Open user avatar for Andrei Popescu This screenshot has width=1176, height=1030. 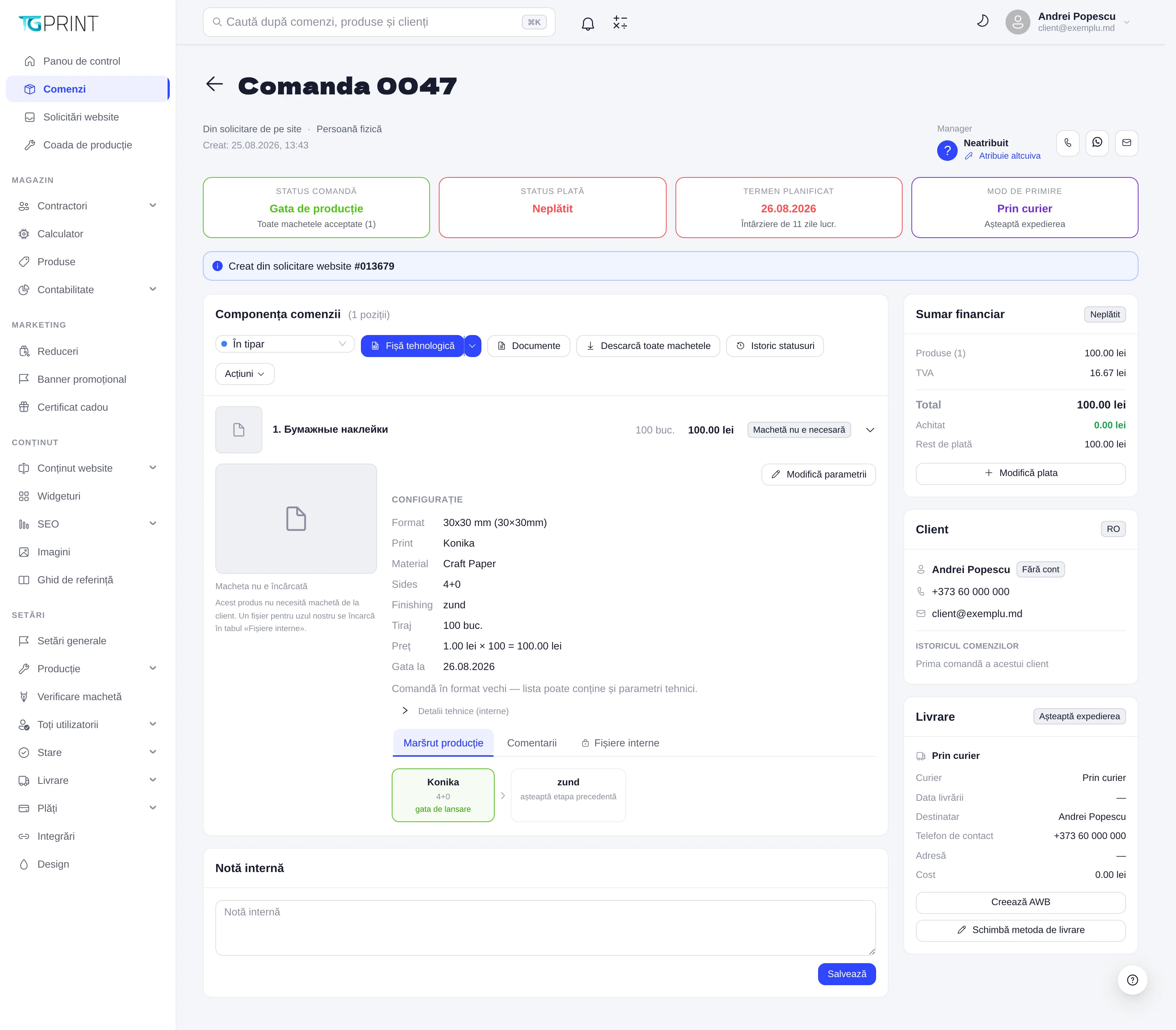click(x=1017, y=22)
